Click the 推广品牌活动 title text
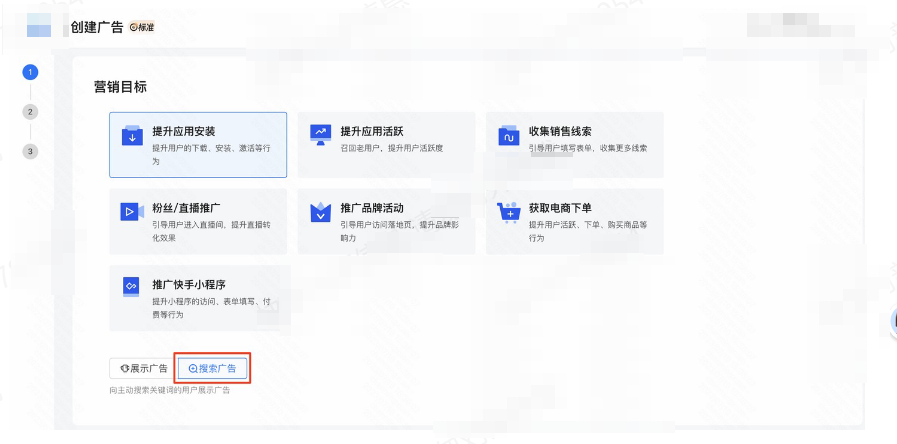The width and height of the screenshot is (897, 444). [372, 208]
